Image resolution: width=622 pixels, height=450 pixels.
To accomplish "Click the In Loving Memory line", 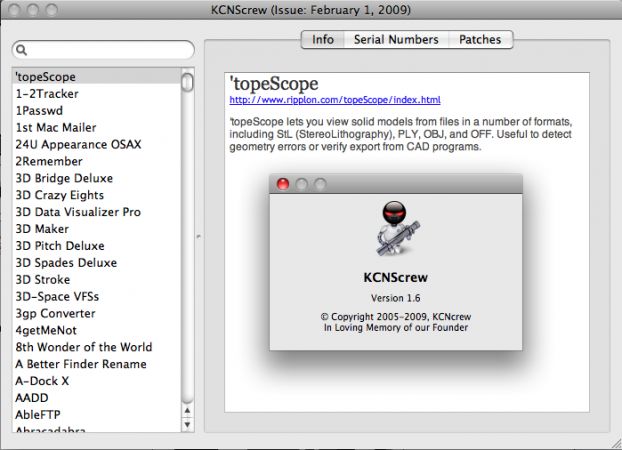I will pyautogui.click(x=395, y=327).
